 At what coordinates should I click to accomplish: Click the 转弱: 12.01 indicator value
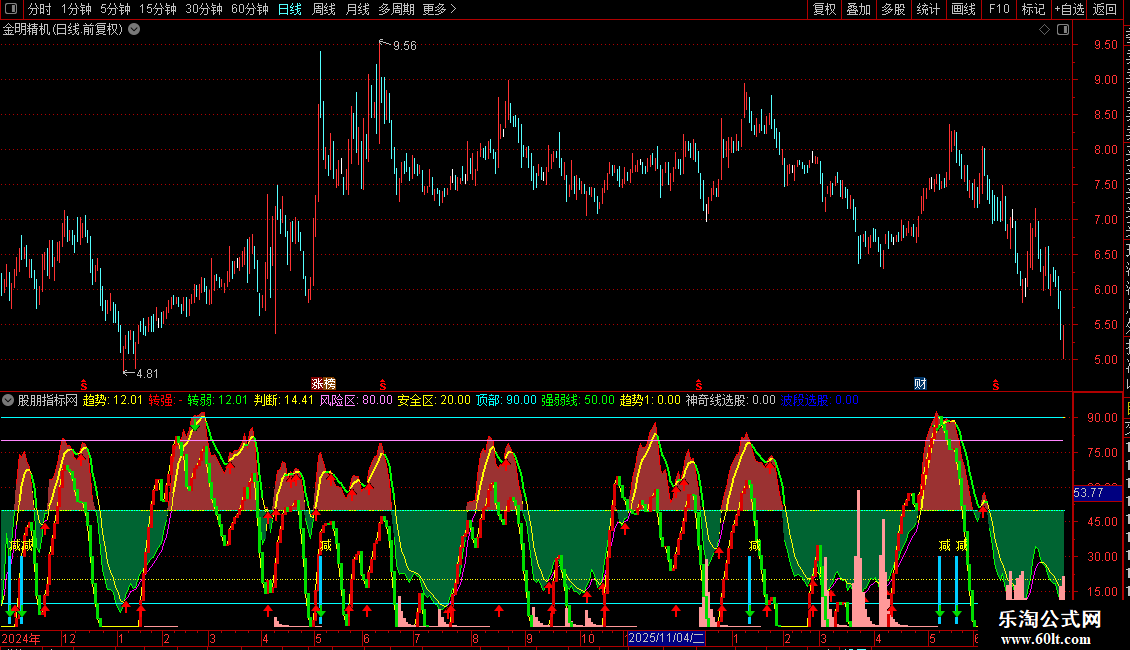pyautogui.click(x=218, y=400)
